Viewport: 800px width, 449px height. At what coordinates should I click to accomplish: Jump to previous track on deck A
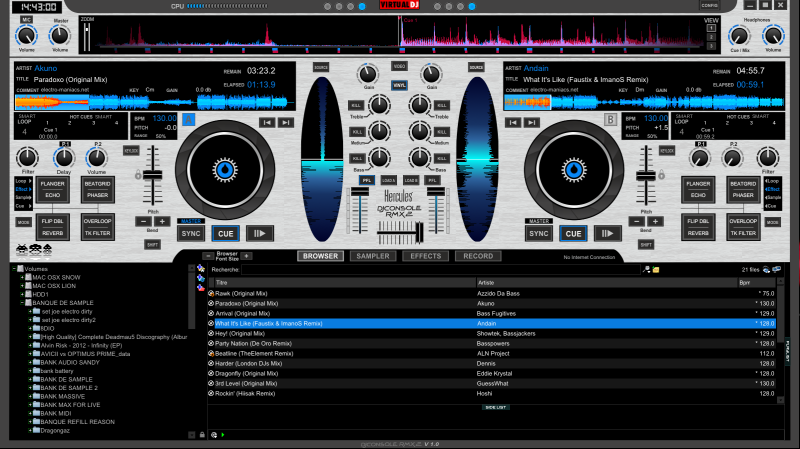coord(267,122)
